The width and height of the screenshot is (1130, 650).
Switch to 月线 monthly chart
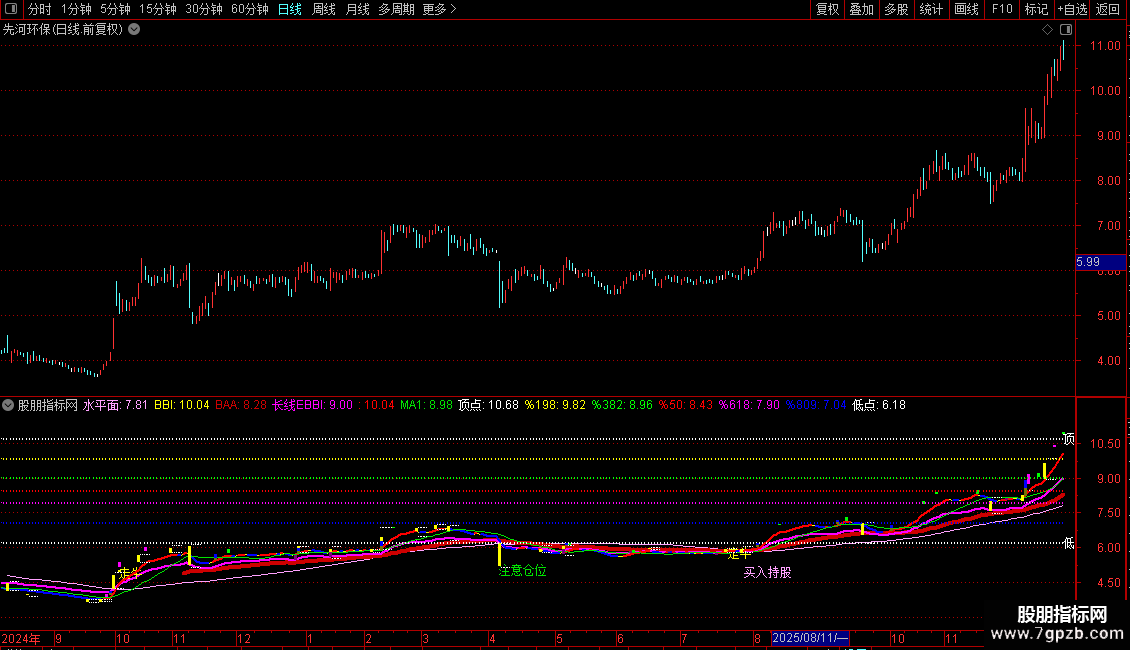(357, 9)
